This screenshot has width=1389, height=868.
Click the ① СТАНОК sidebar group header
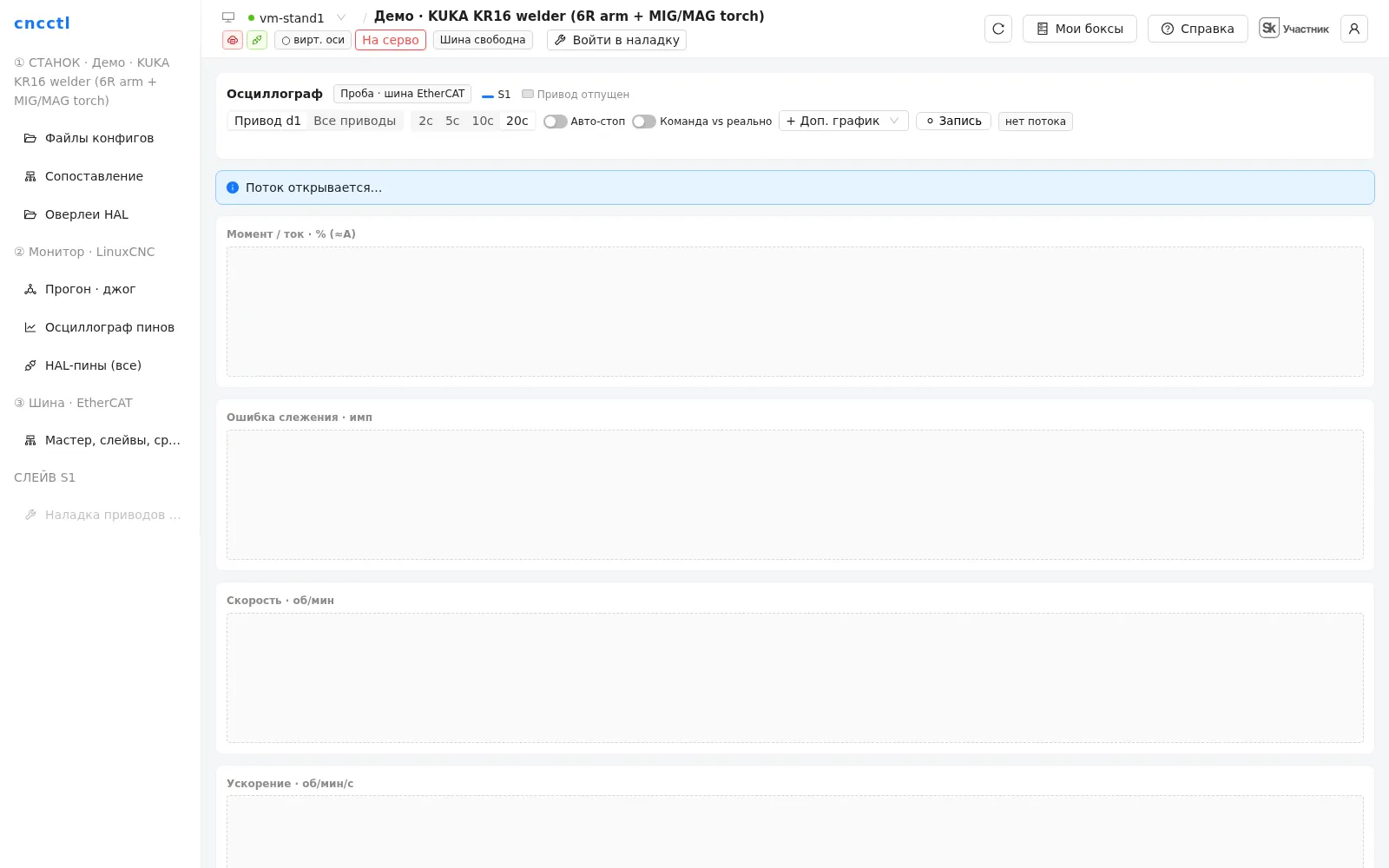(x=92, y=82)
